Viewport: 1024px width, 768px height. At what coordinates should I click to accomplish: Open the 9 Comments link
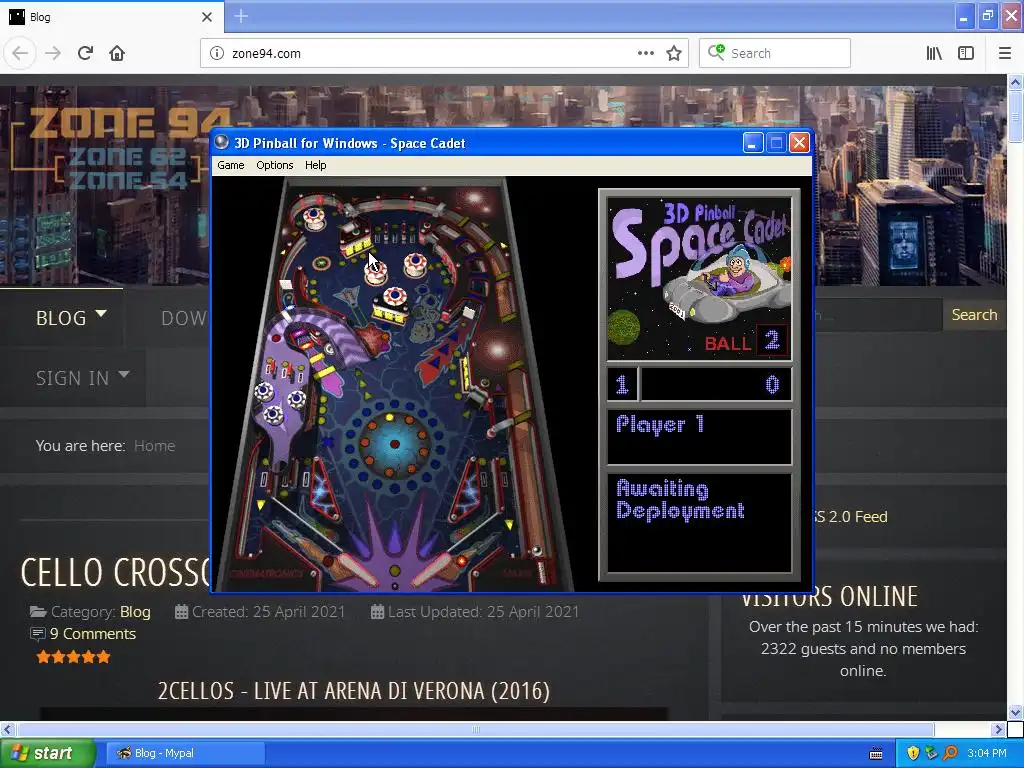[x=93, y=633]
